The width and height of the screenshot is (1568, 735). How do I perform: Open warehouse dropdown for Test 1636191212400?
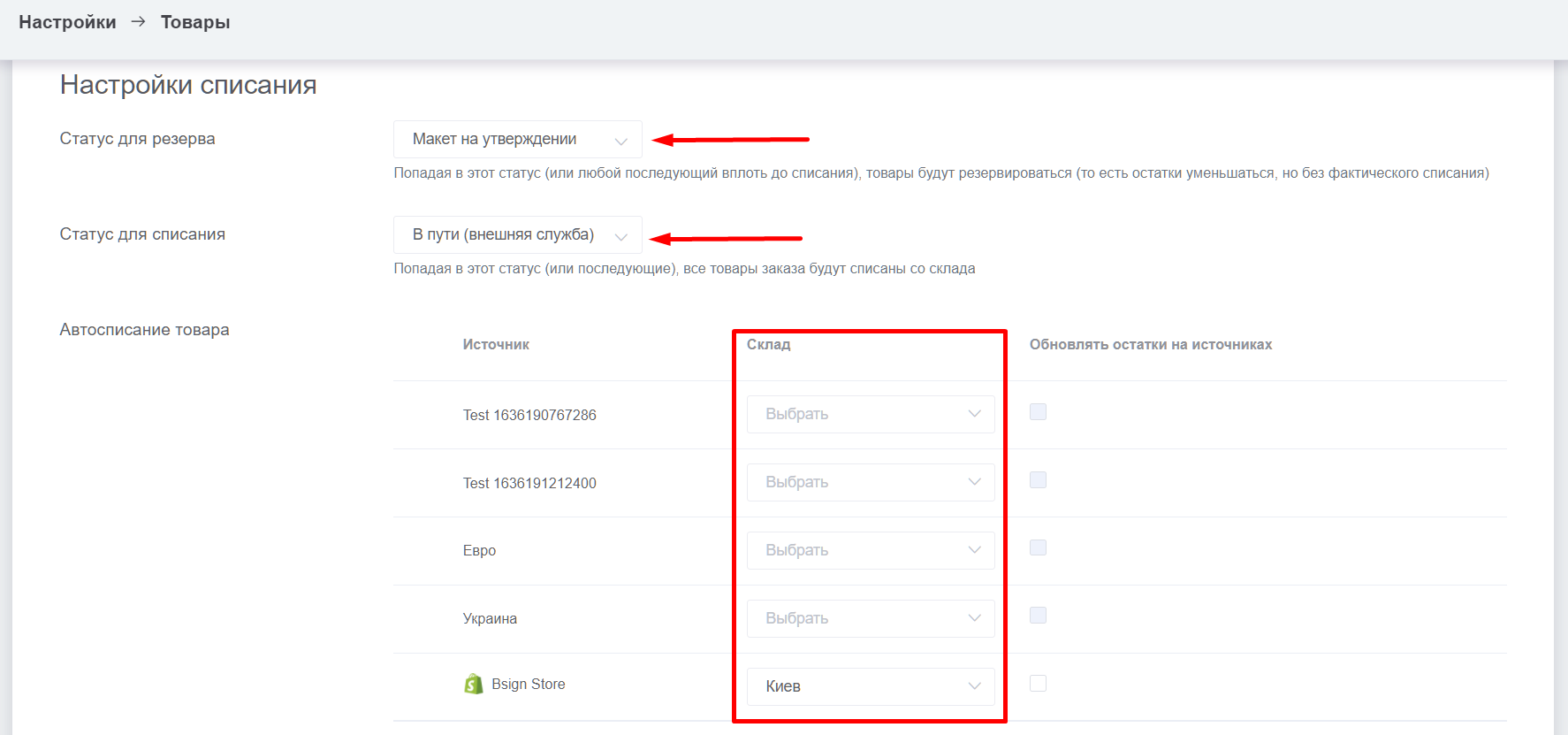(871, 482)
